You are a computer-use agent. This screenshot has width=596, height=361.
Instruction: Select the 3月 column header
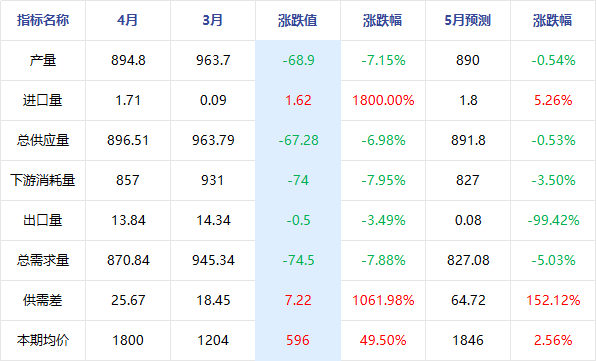pos(213,20)
